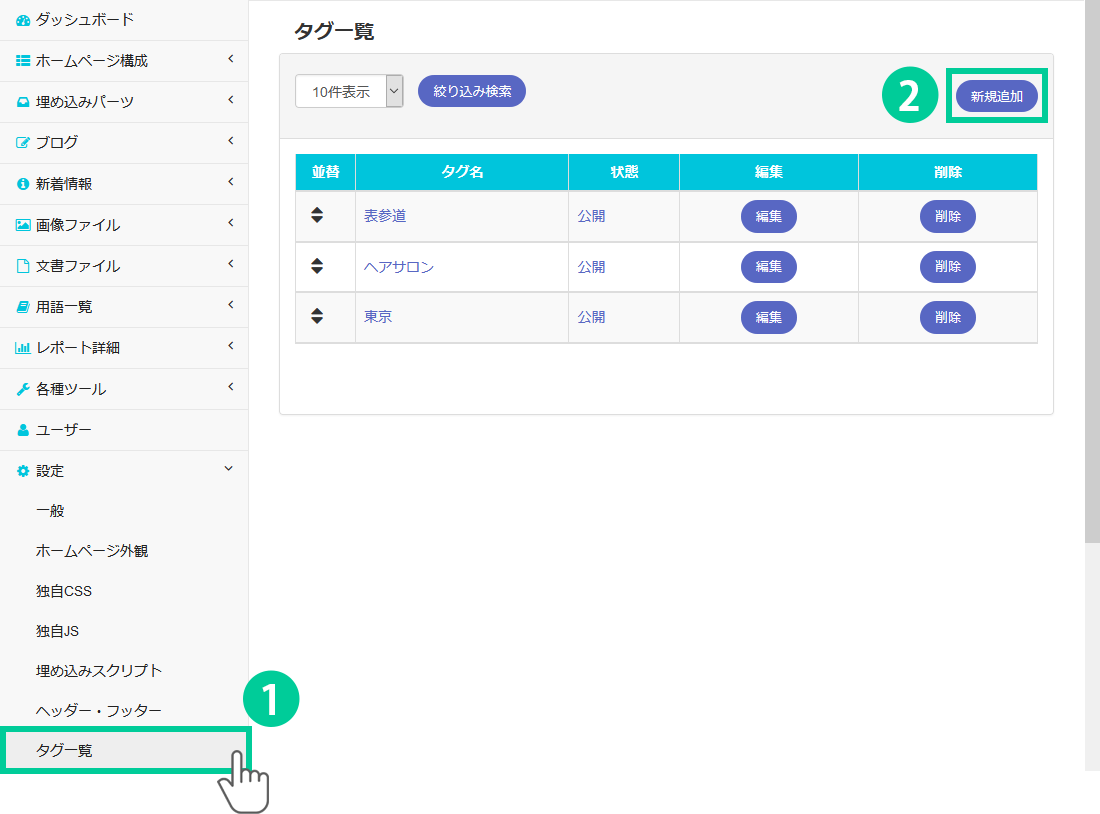Image resolution: width=1100 pixels, height=814 pixels.
Task: Click the 各種ツール wrench icon
Action: pyautogui.click(x=23, y=389)
